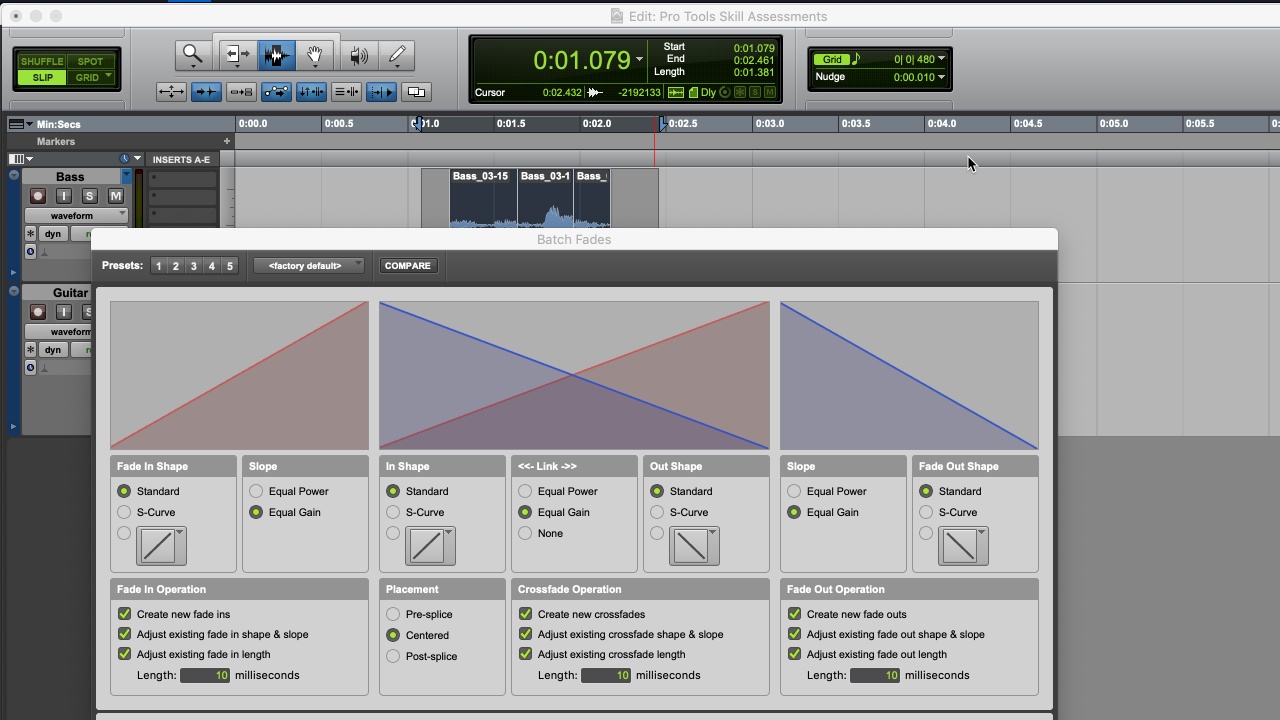Select the Pencil tool
This screenshot has height=720, width=1280.
397,55
